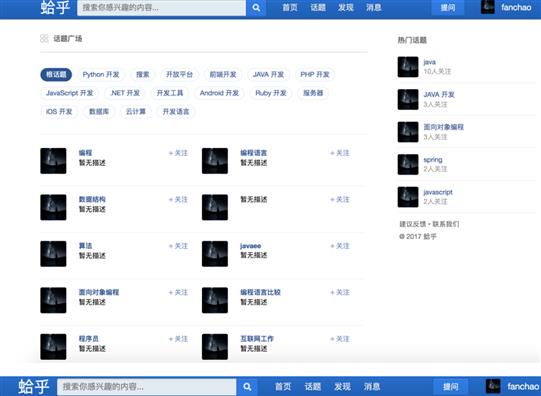This screenshot has height=396, width=541.
Task: Follow the 编程语言 topic
Action: (x=340, y=153)
